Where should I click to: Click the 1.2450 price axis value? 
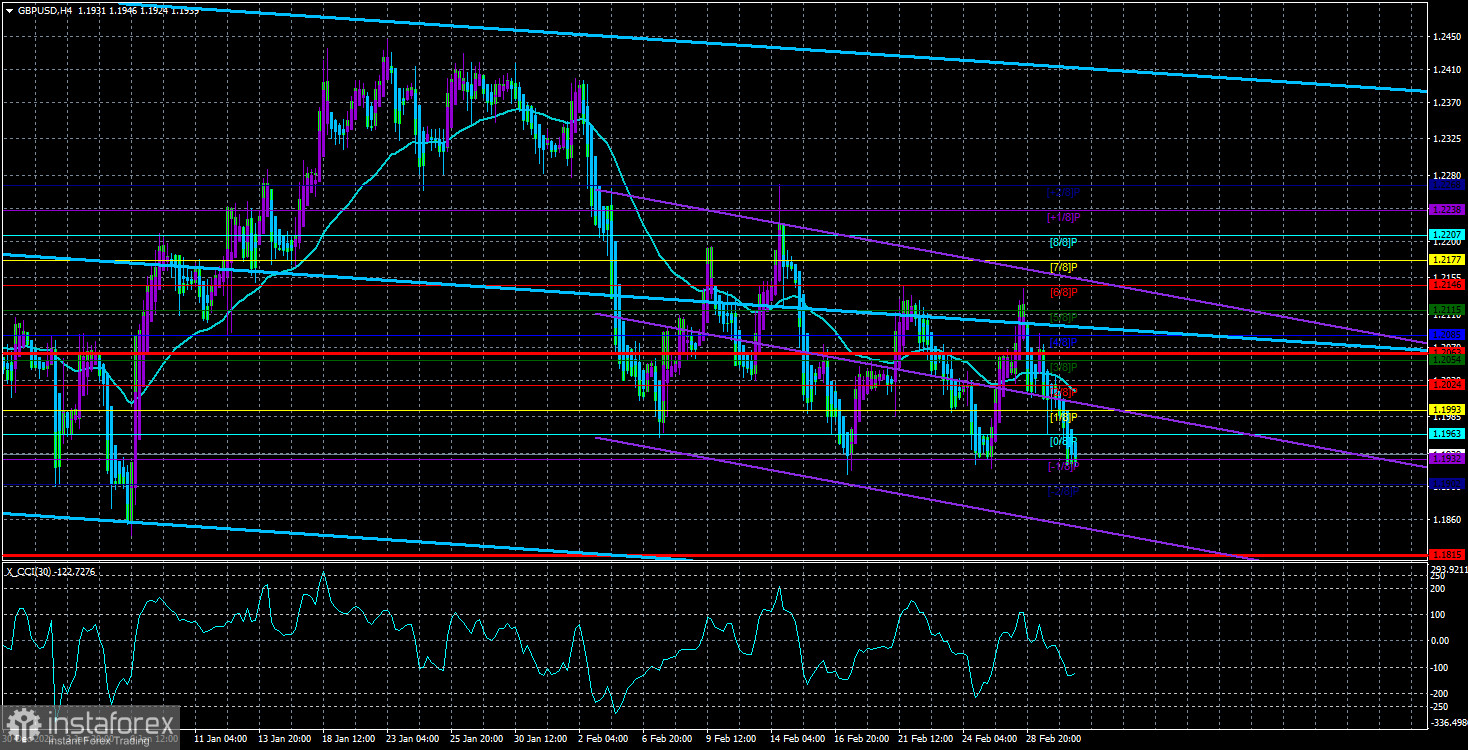pyautogui.click(x=1447, y=37)
